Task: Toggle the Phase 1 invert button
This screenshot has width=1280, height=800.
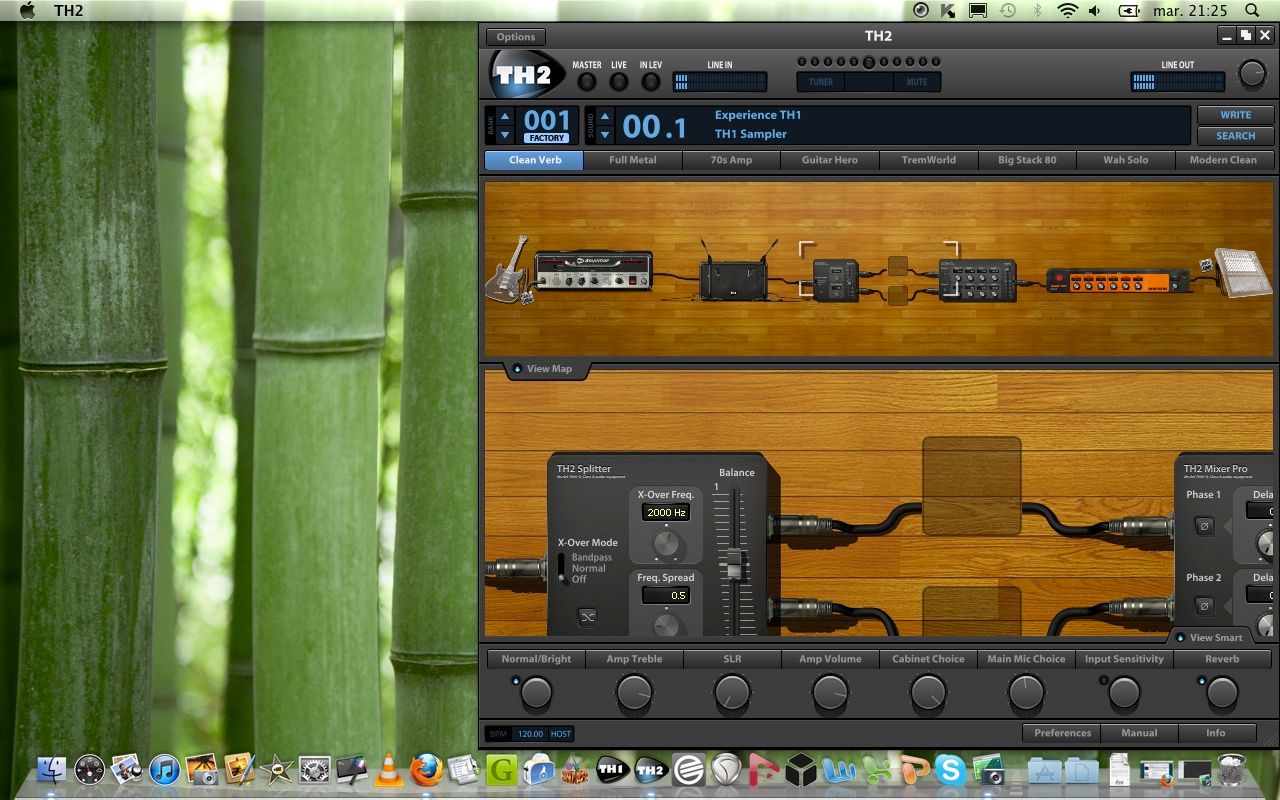Action: coord(1205,526)
